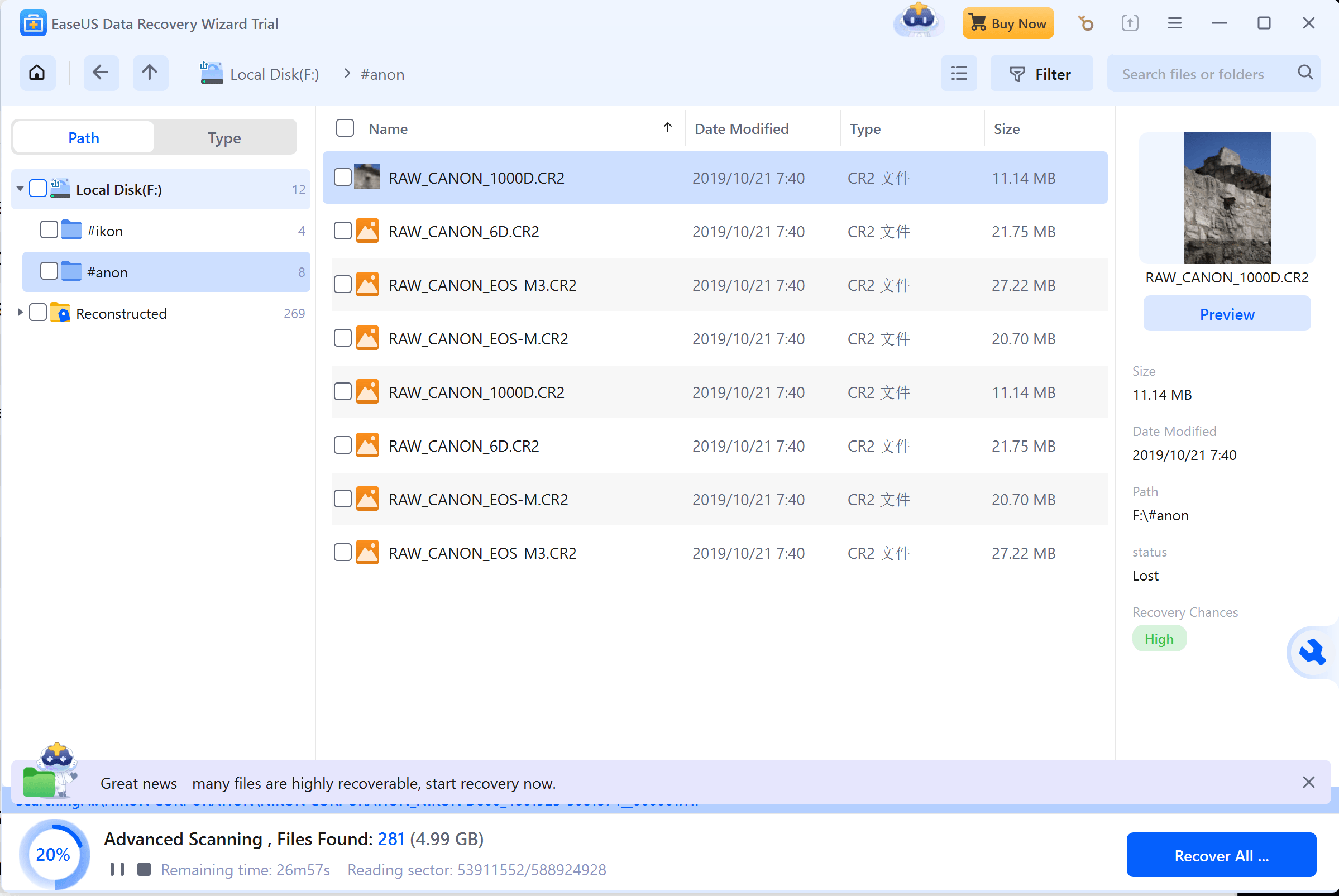Select the second RAW_CANON_6D.CR2 21.75 MB row
The image size is (1339, 896).
point(719,445)
